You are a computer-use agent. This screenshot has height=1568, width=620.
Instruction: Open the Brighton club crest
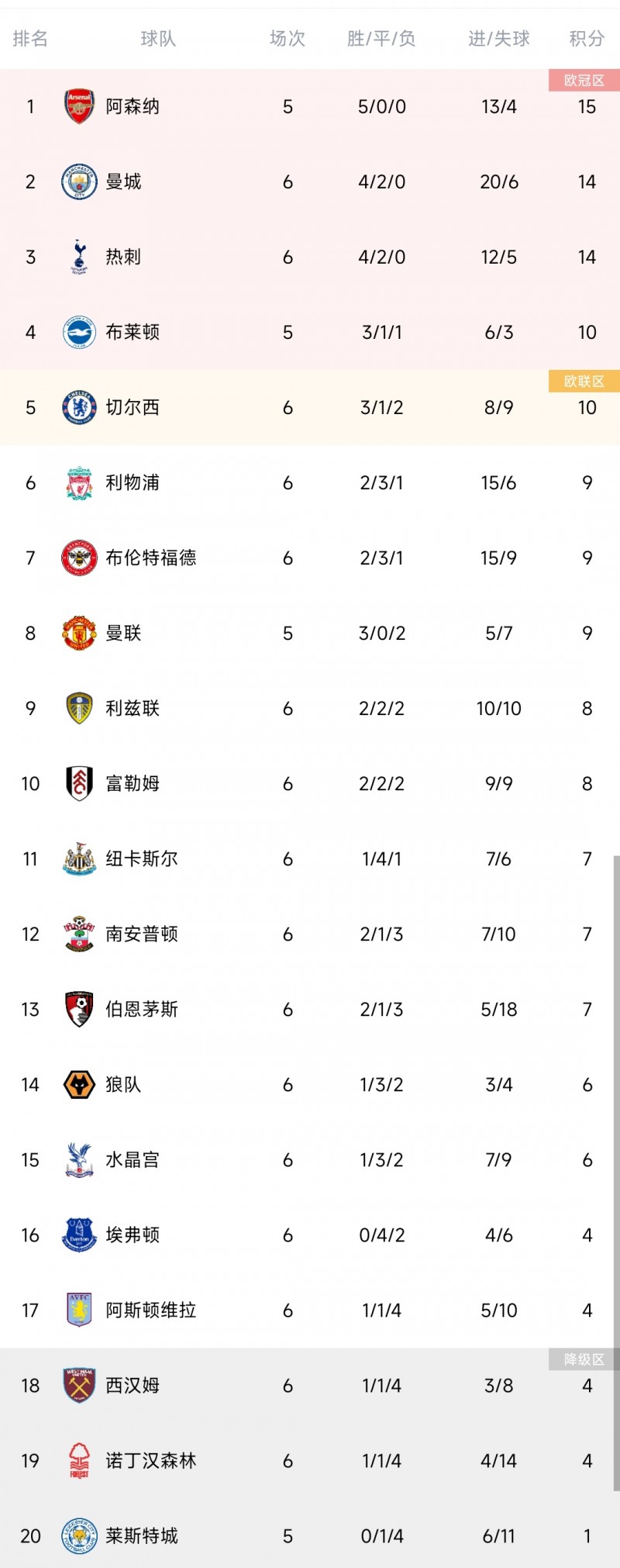tap(79, 332)
